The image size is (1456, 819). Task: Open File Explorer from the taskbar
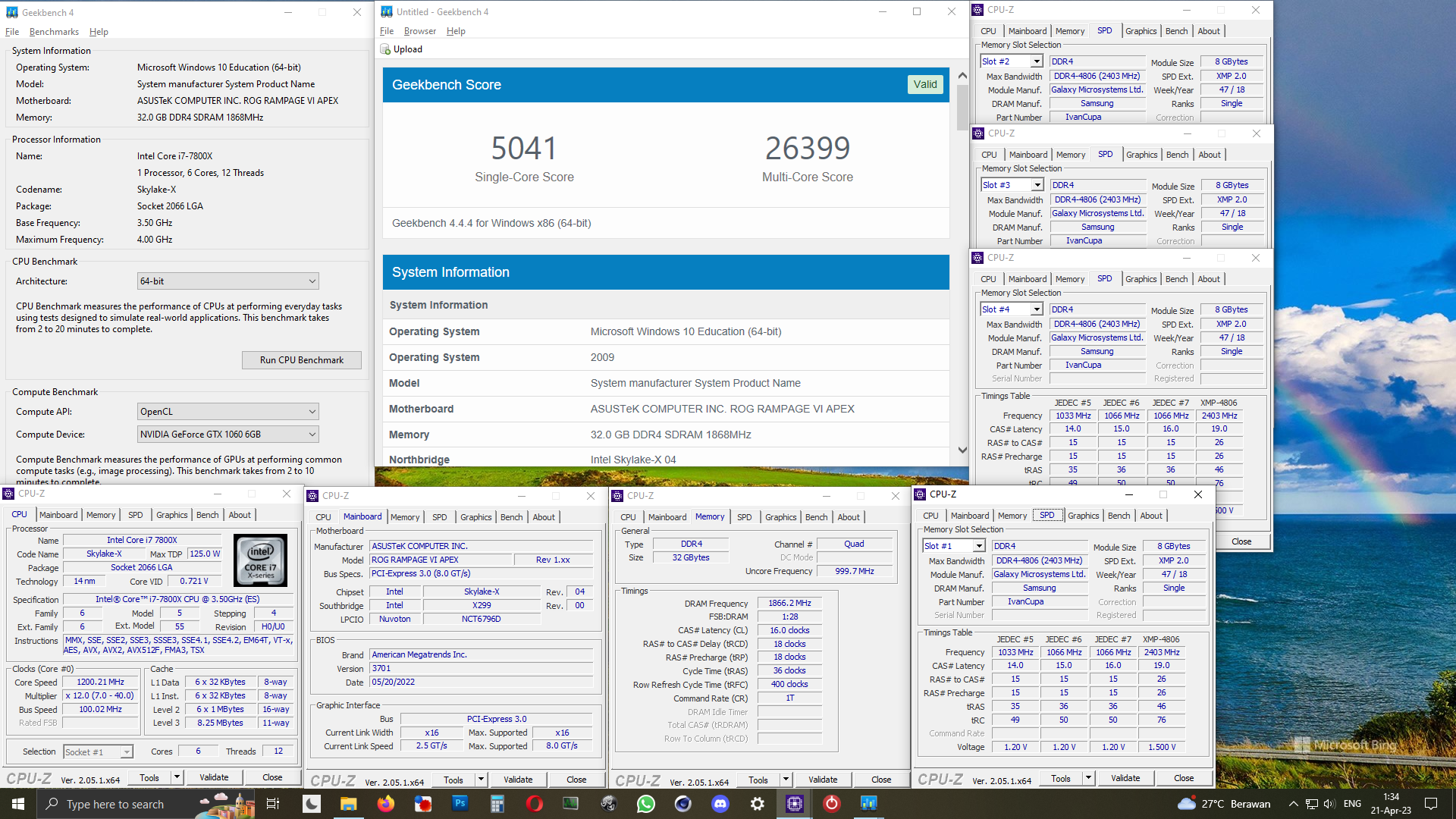(x=348, y=804)
